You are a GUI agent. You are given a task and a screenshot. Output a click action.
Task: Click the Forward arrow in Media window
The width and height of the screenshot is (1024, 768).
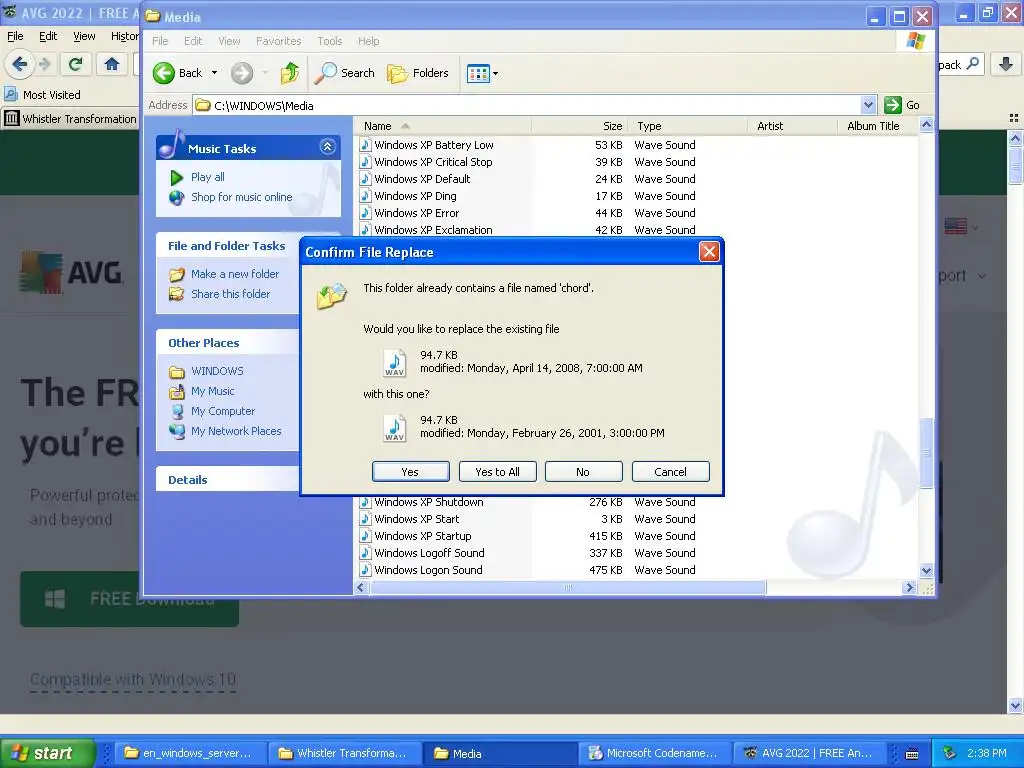[x=242, y=73]
